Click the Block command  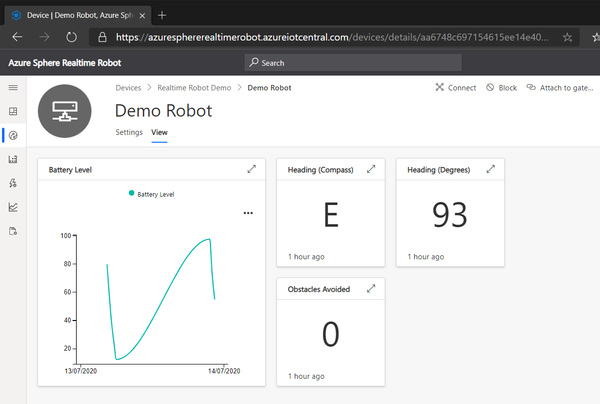coord(501,88)
